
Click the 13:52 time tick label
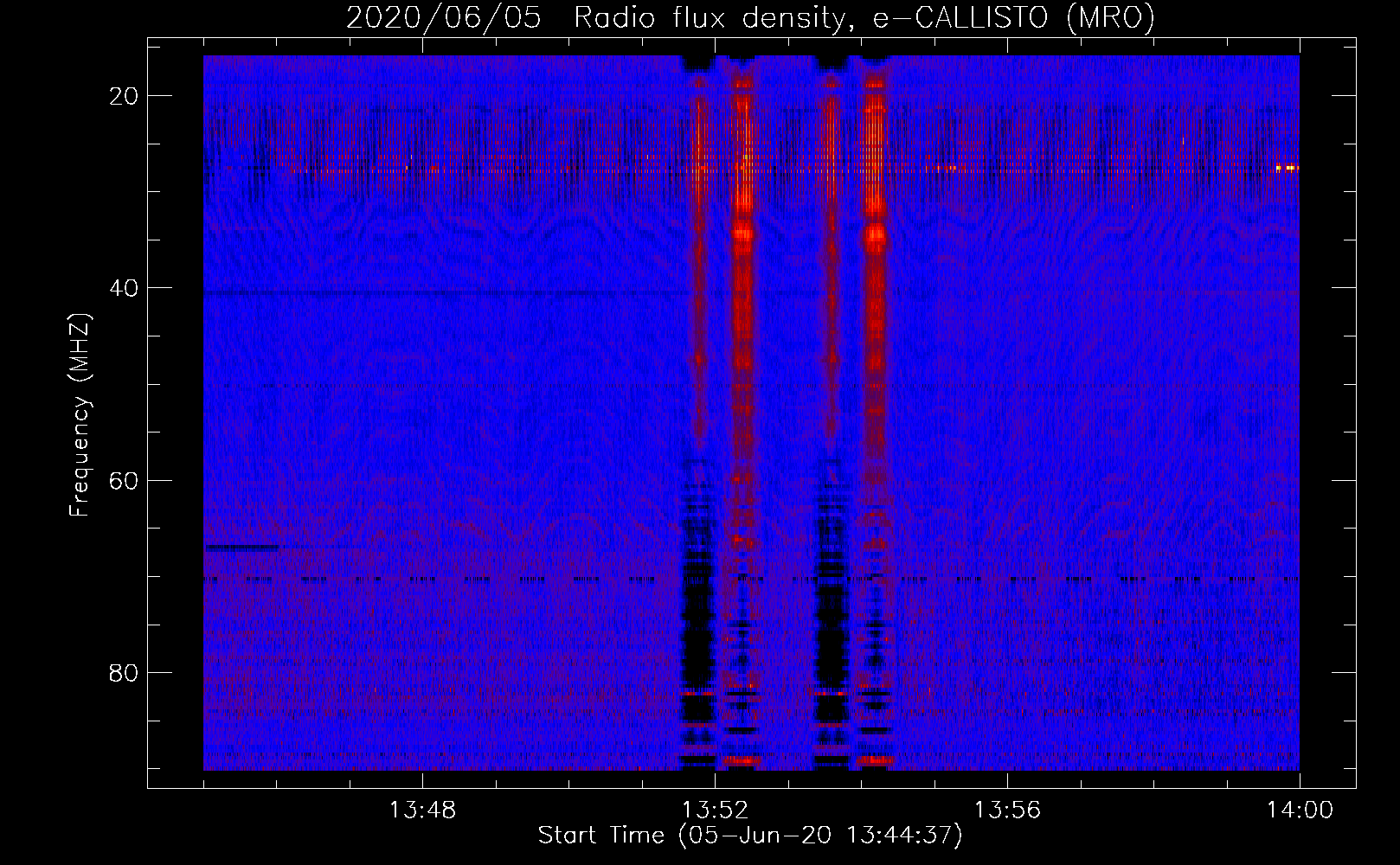point(715,811)
